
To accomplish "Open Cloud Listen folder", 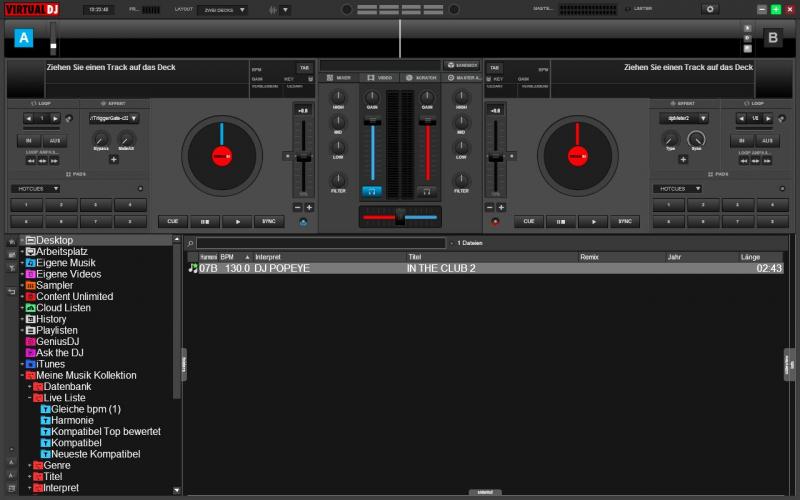I will tap(63, 308).
